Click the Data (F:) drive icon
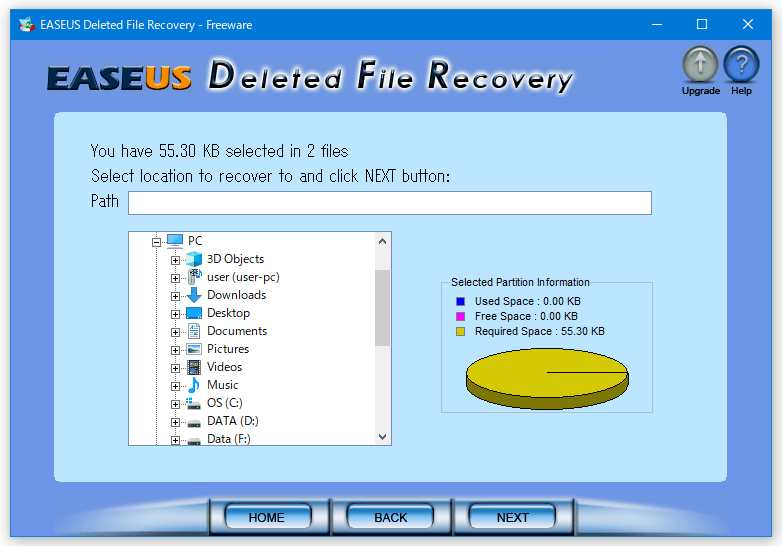 (x=194, y=440)
